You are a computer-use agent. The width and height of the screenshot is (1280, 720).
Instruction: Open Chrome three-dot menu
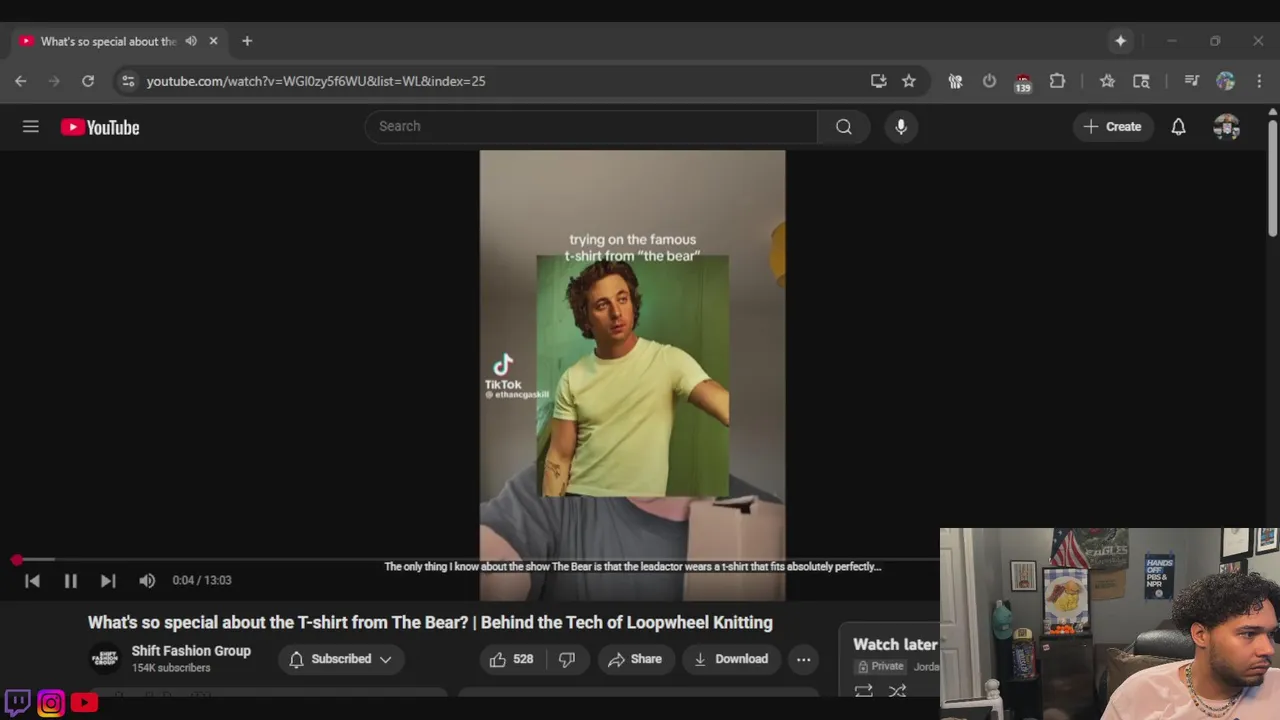click(x=1259, y=81)
